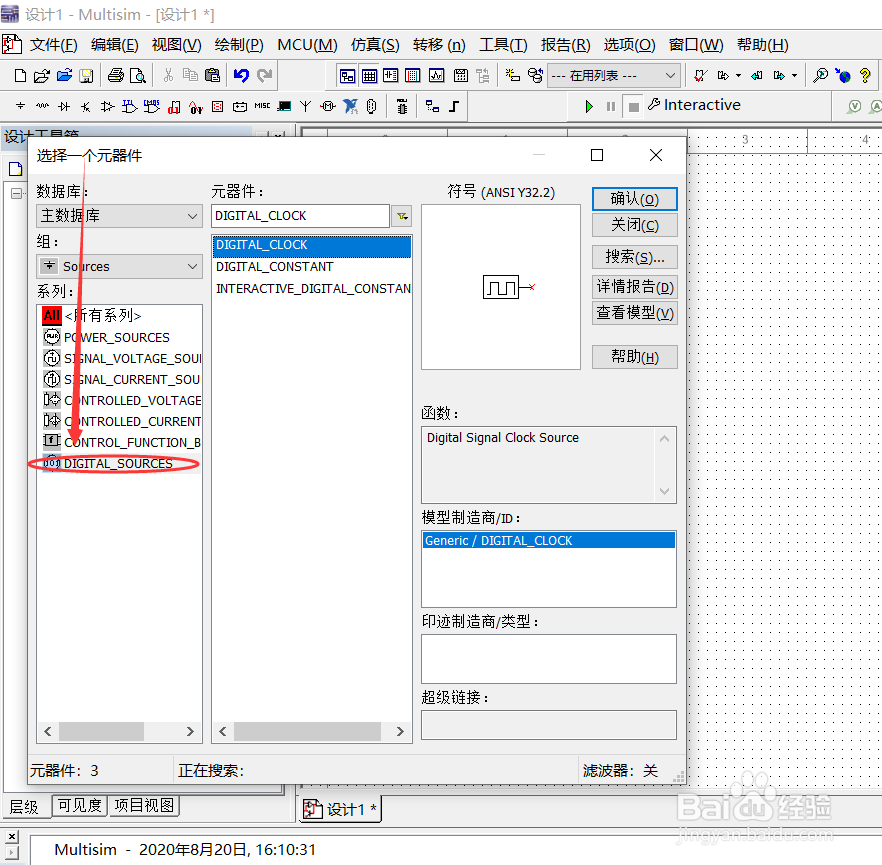This screenshot has width=882, height=865.
Task: Click the Print preview icon
Action: [x=138, y=75]
